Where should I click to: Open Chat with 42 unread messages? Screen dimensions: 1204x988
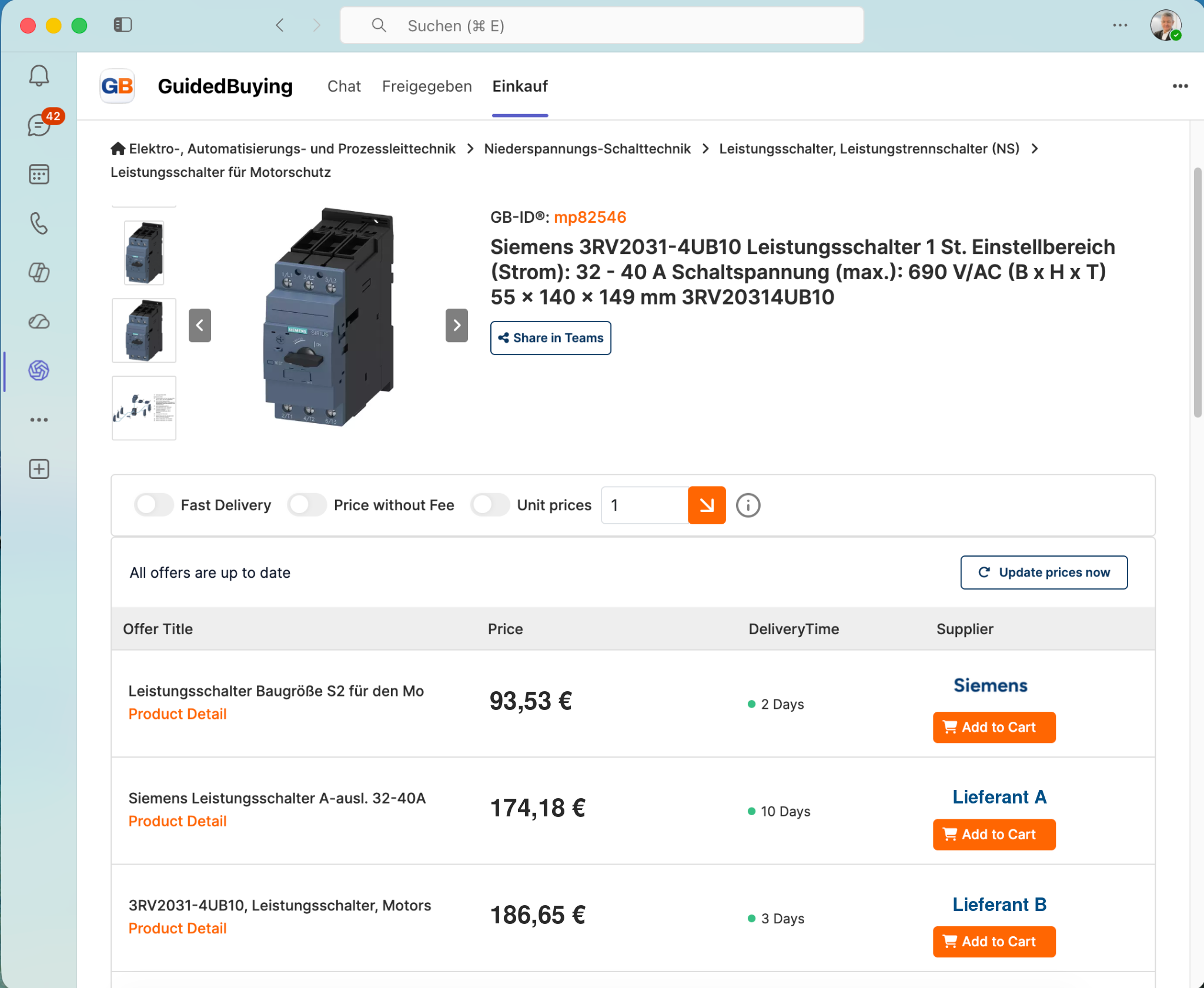[39, 125]
